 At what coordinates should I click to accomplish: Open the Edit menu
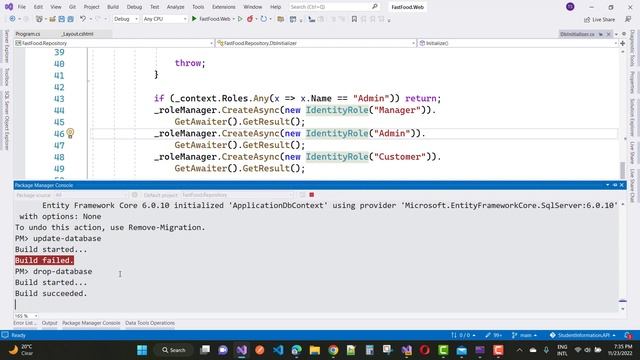[38, 7]
